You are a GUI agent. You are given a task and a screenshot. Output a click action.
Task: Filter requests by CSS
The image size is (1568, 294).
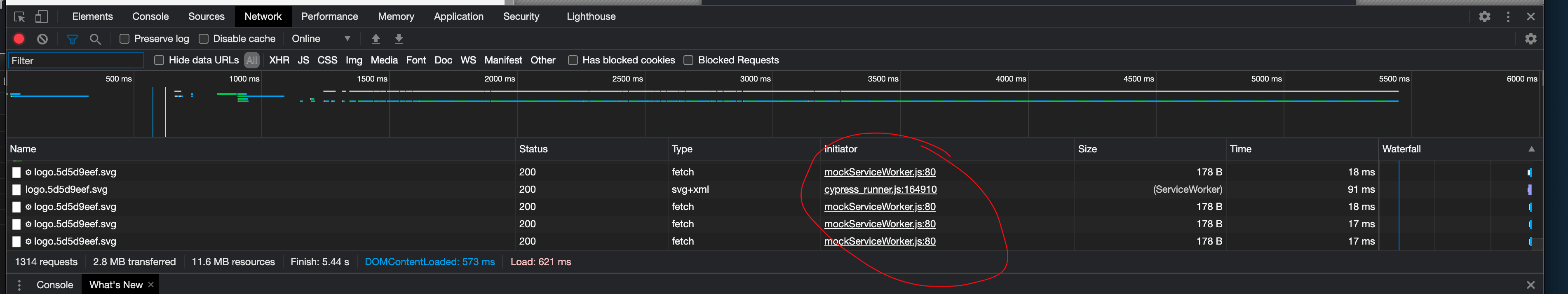click(327, 60)
